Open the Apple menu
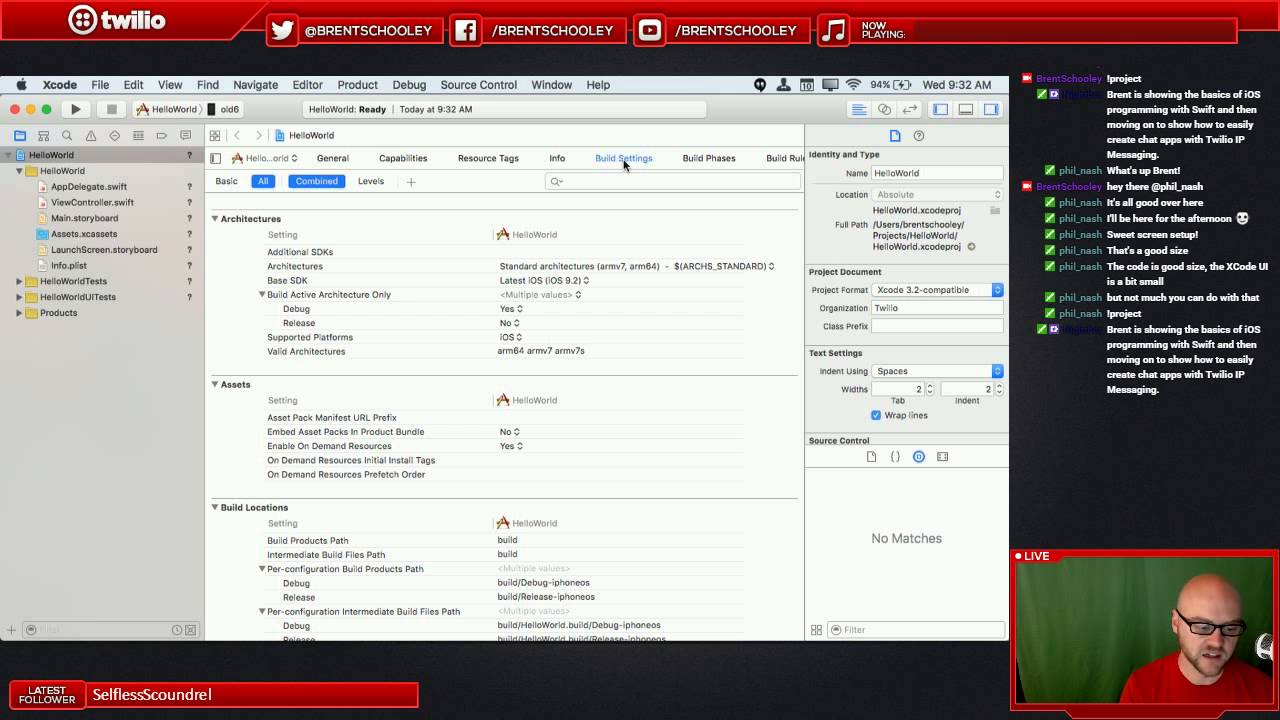1280x720 pixels. click(21, 85)
